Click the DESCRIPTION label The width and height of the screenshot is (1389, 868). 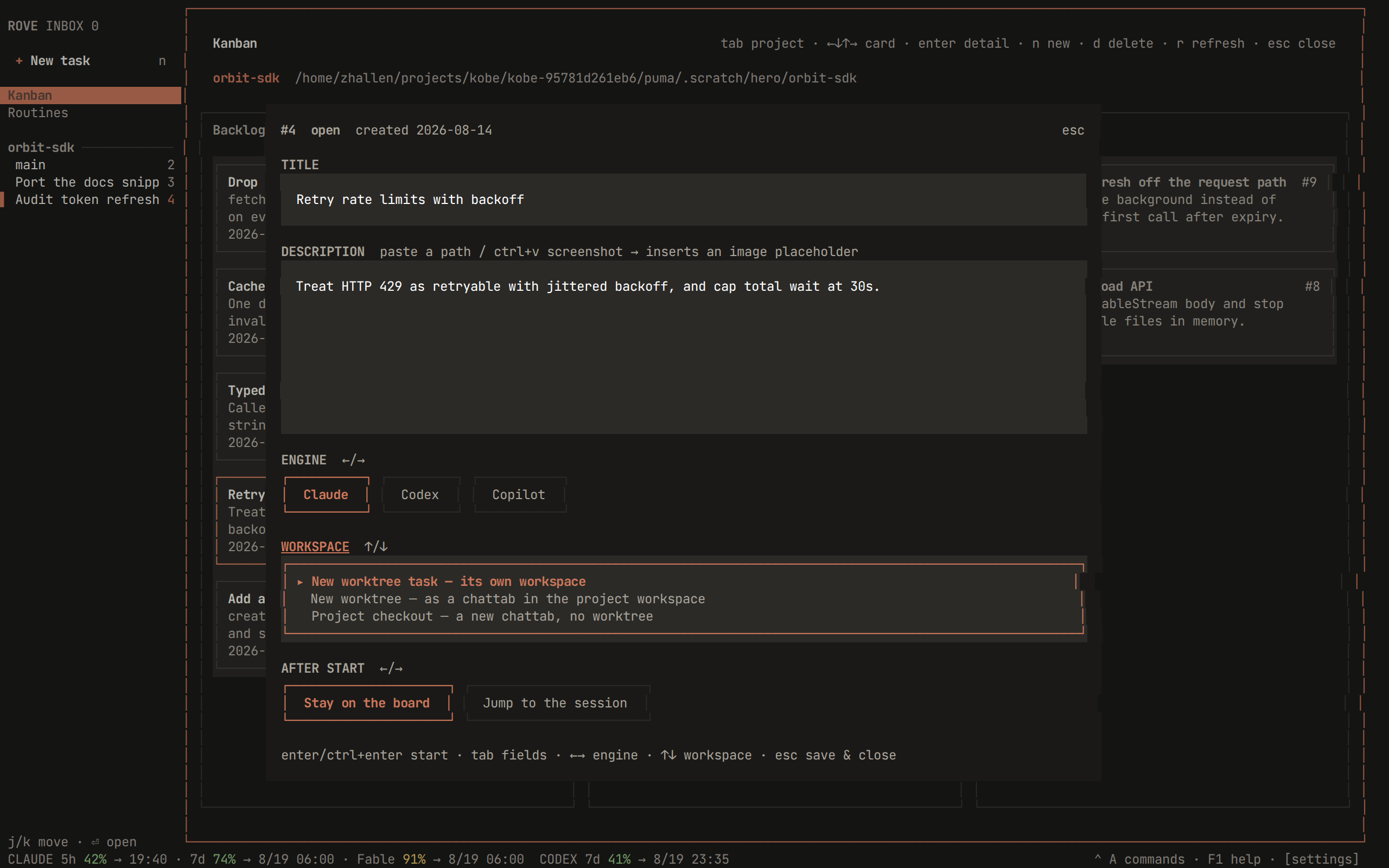(x=323, y=251)
